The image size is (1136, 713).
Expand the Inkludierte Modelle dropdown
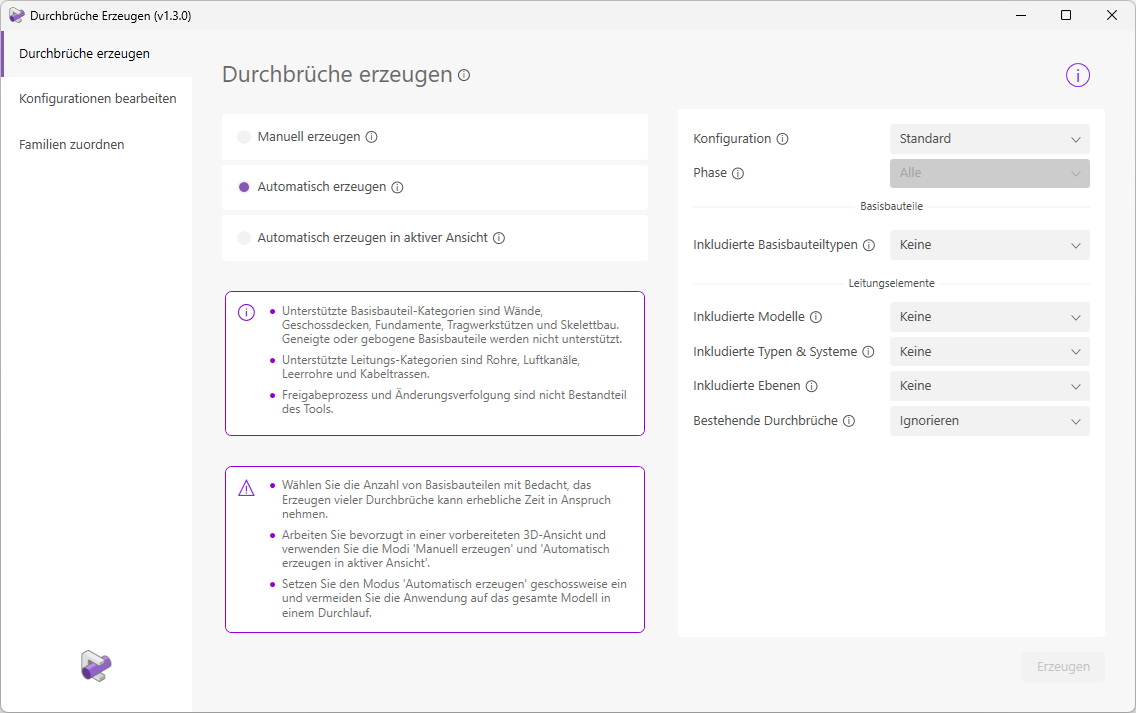(x=989, y=317)
